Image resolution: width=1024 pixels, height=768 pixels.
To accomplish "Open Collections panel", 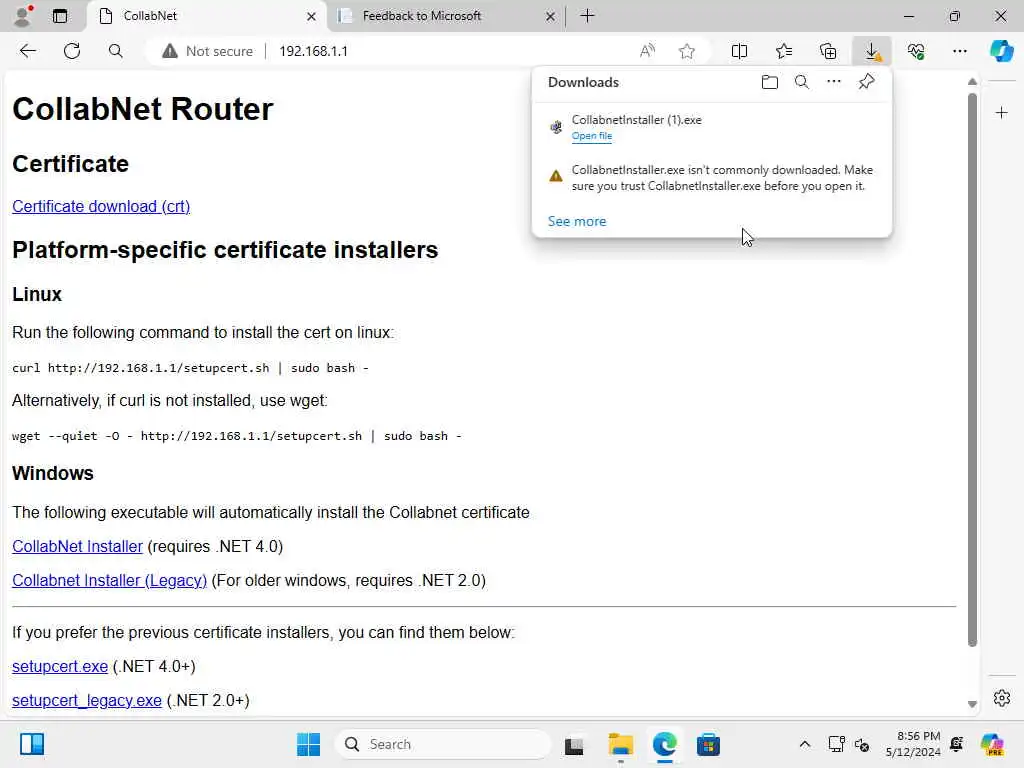I will pyautogui.click(x=828, y=51).
